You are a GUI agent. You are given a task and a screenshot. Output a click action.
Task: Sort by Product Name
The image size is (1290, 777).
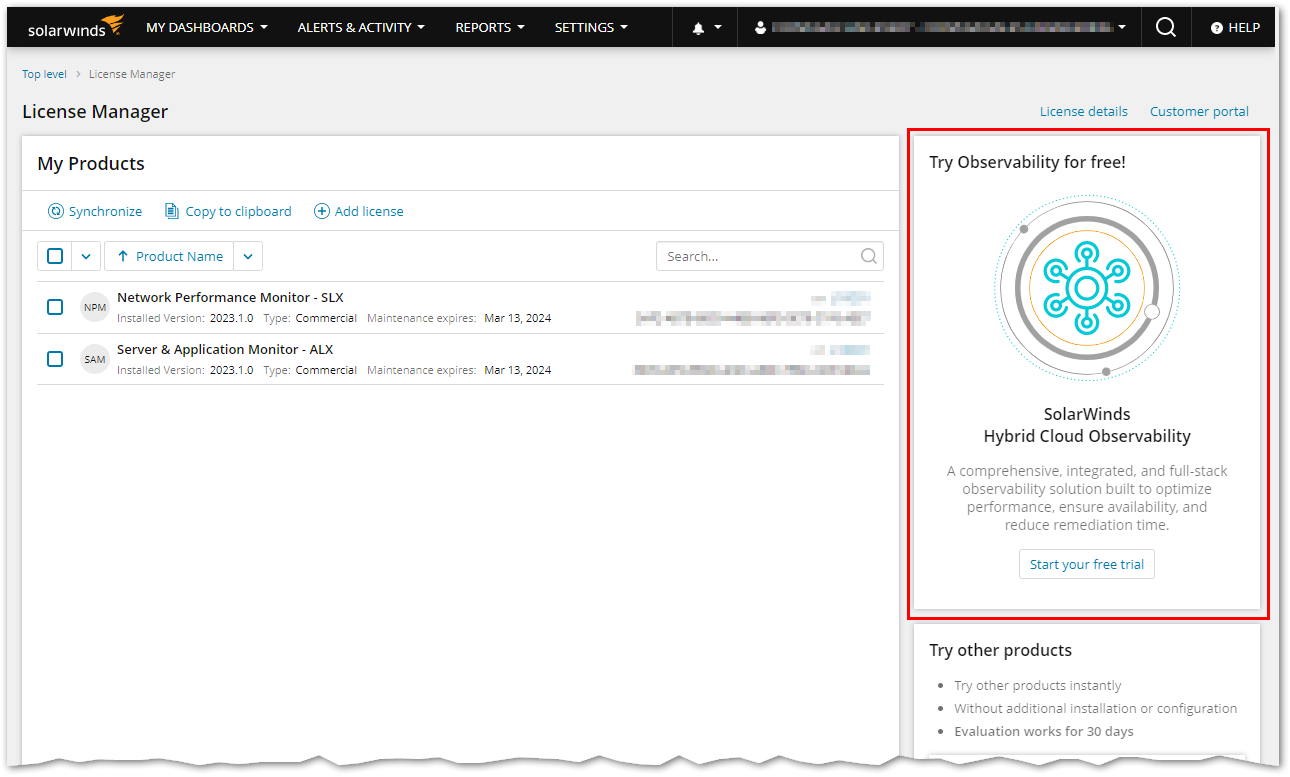(169, 256)
